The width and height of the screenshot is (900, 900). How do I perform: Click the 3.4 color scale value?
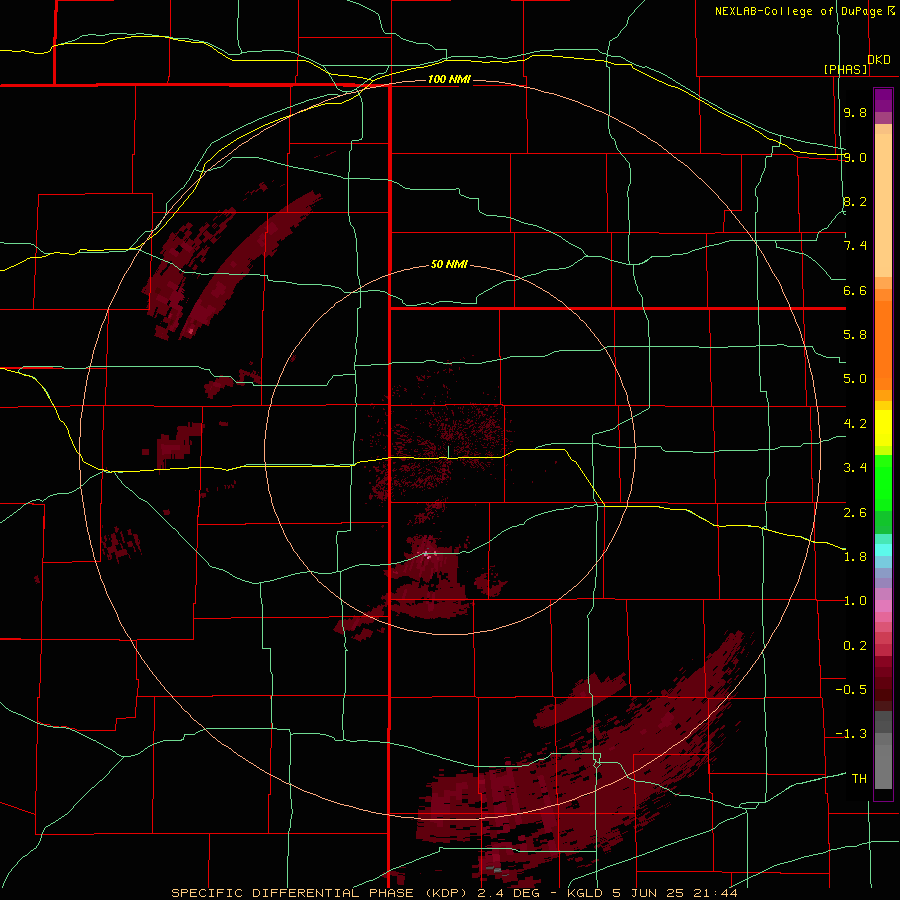click(x=855, y=468)
